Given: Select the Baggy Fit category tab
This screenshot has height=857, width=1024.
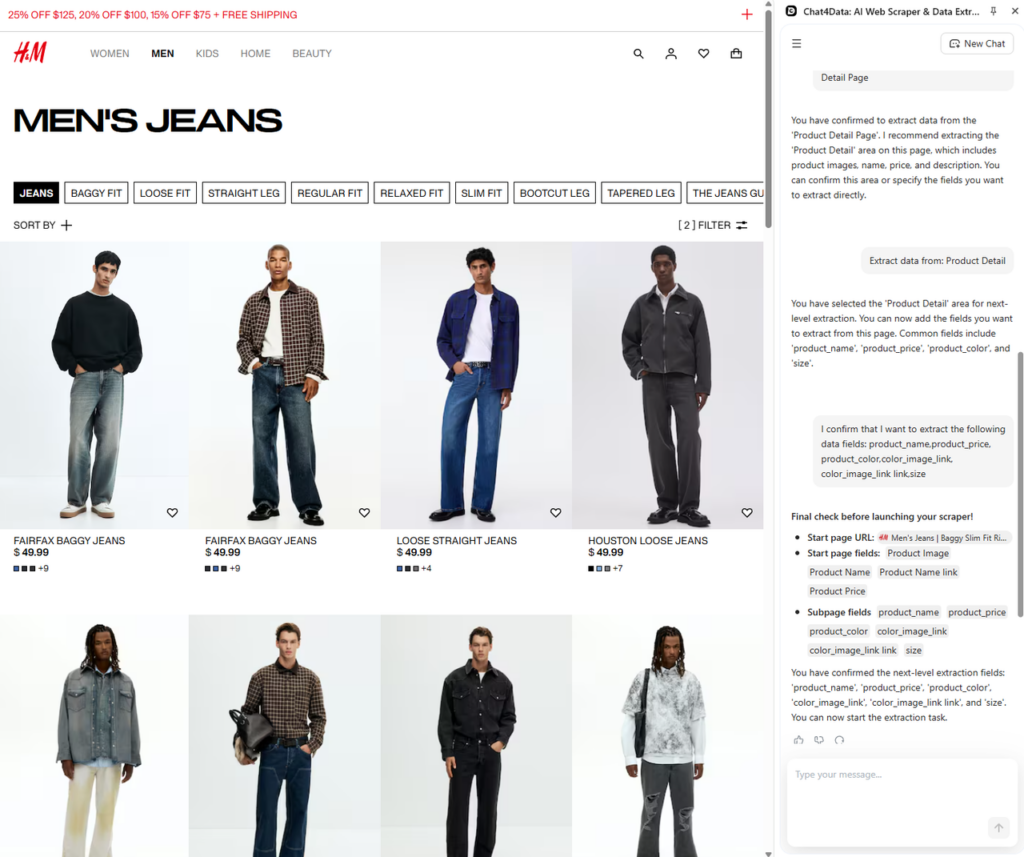Looking at the screenshot, I should pyautogui.click(x=96, y=193).
